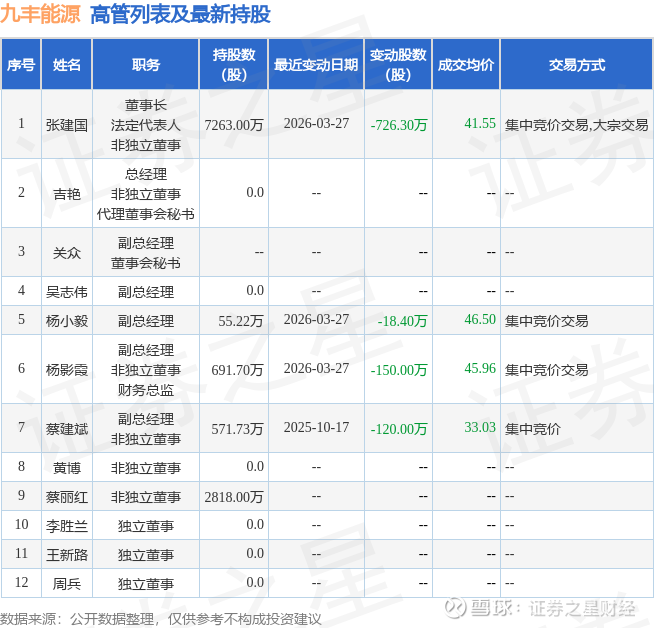This screenshot has width=654, height=628.
Task: Select the name 张建国
Action: pyautogui.click(x=67, y=125)
